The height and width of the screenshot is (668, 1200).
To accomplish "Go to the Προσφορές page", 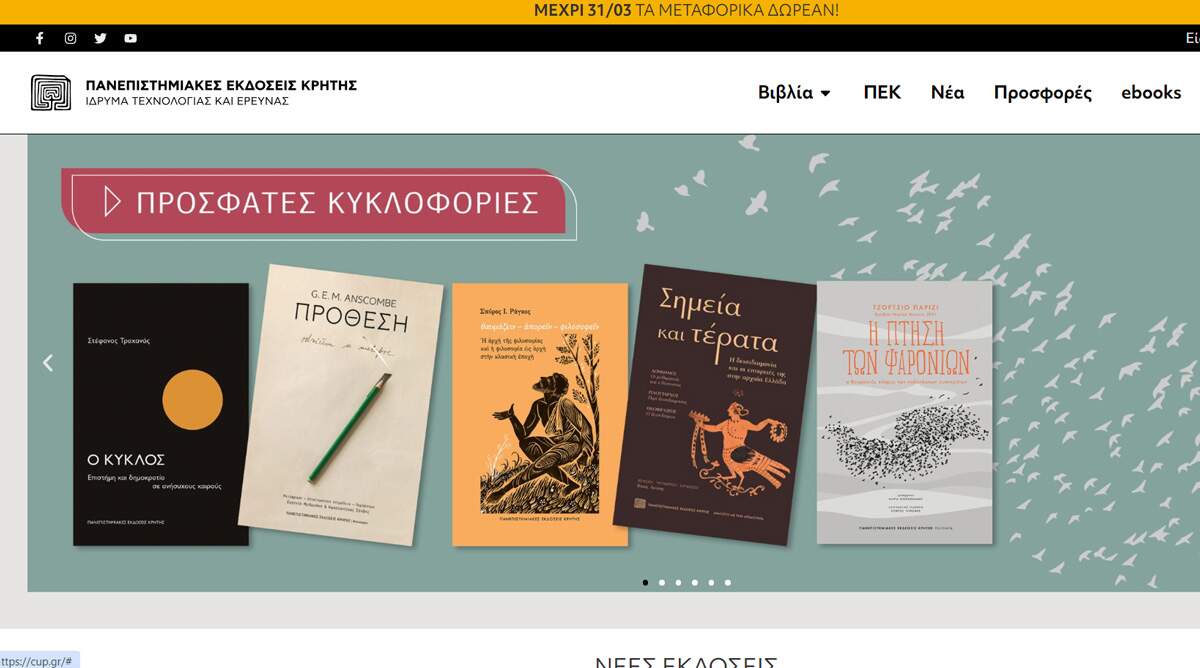I will coord(1042,93).
